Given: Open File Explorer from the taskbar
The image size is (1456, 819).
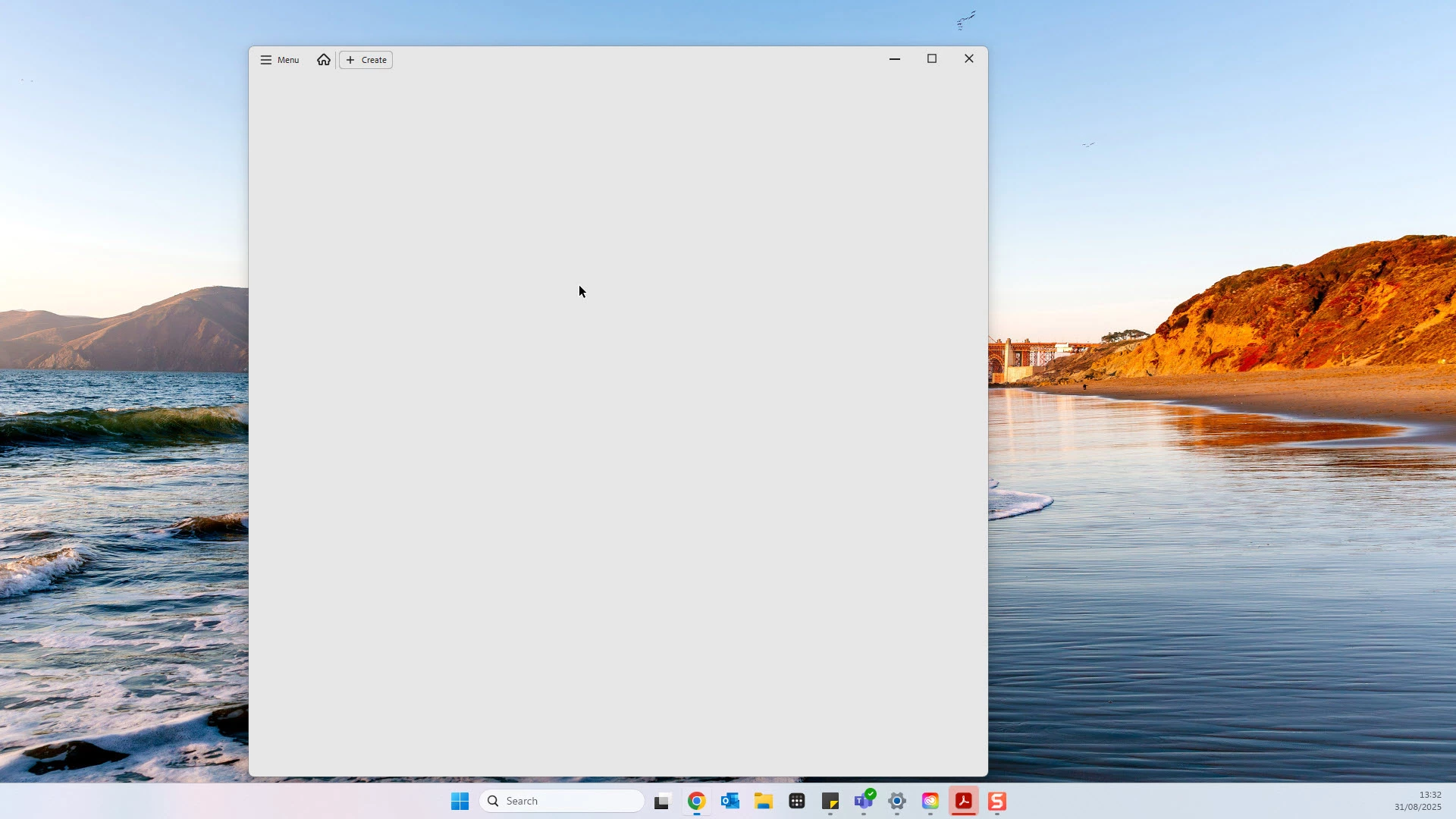Looking at the screenshot, I should coord(764,802).
